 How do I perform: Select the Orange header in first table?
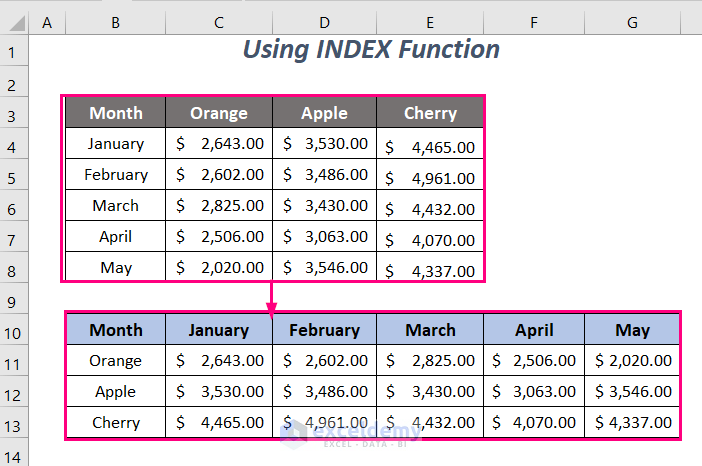pos(218,113)
